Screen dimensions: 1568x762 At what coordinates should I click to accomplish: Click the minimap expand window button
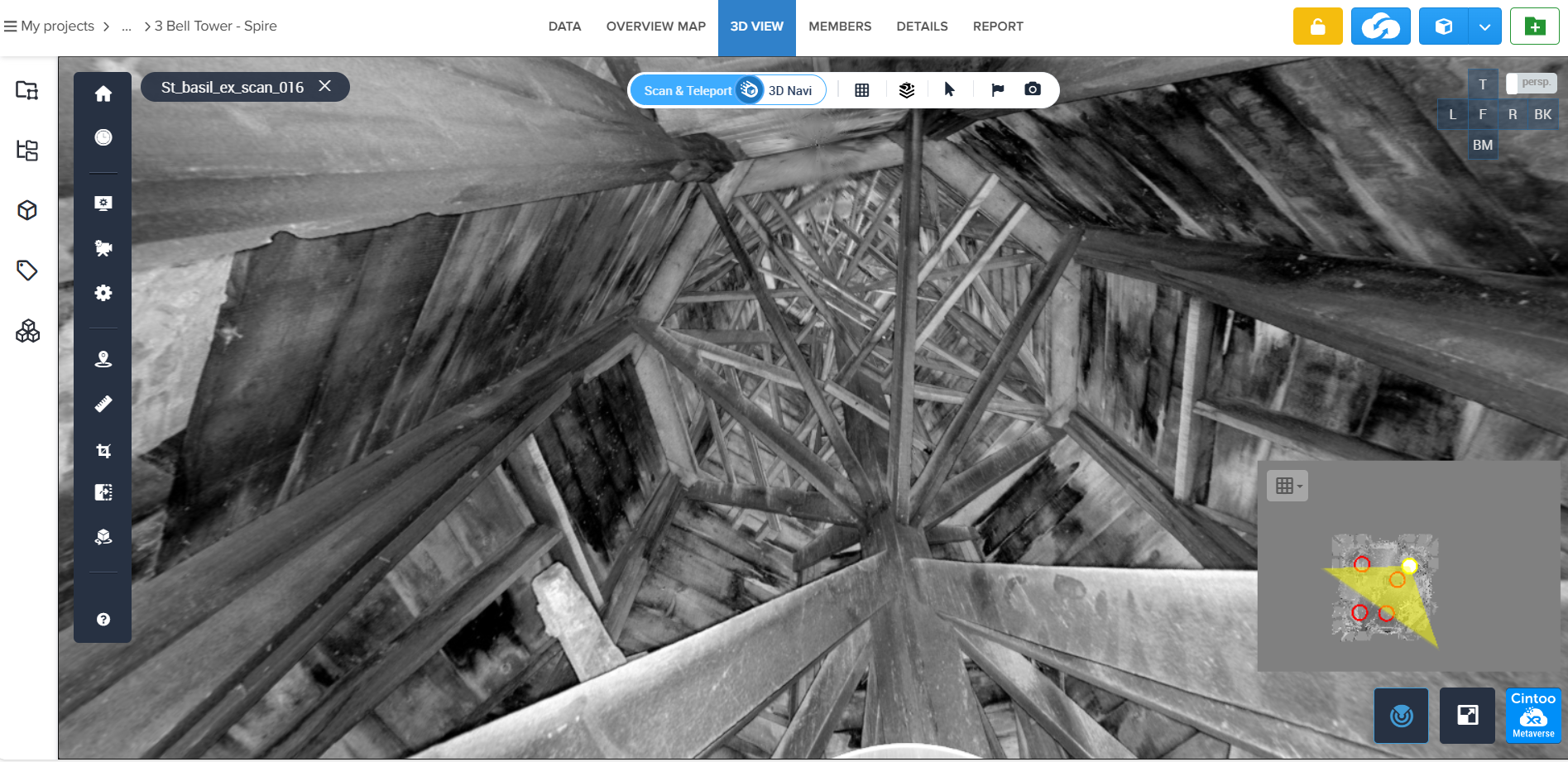click(x=1468, y=716)
